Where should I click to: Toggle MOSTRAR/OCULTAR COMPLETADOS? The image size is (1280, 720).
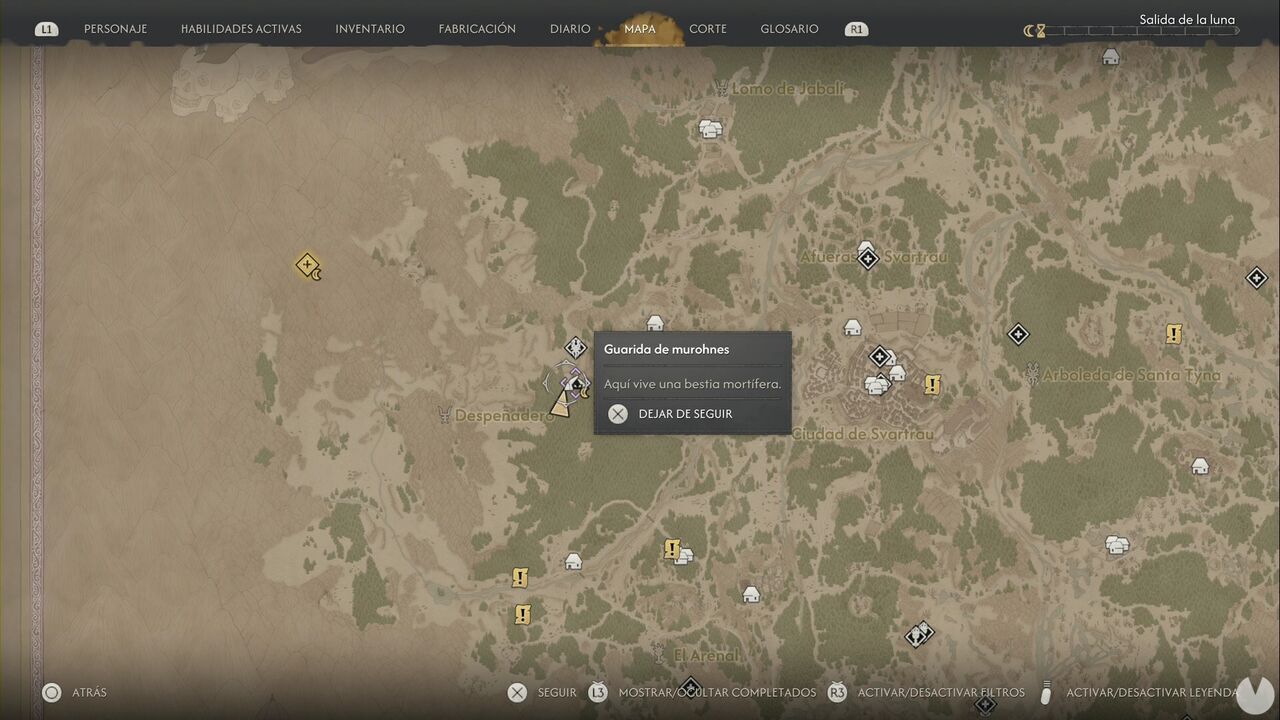702,692
